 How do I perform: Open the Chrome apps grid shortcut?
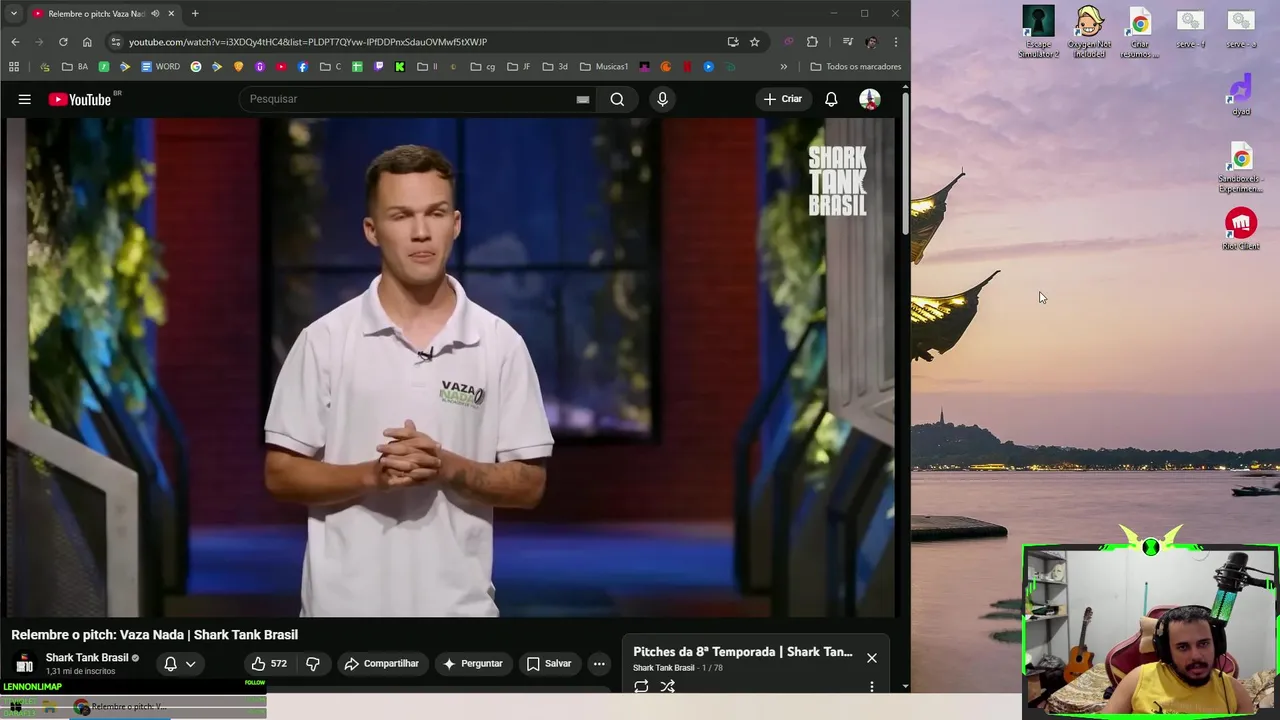tap(14, 67)
